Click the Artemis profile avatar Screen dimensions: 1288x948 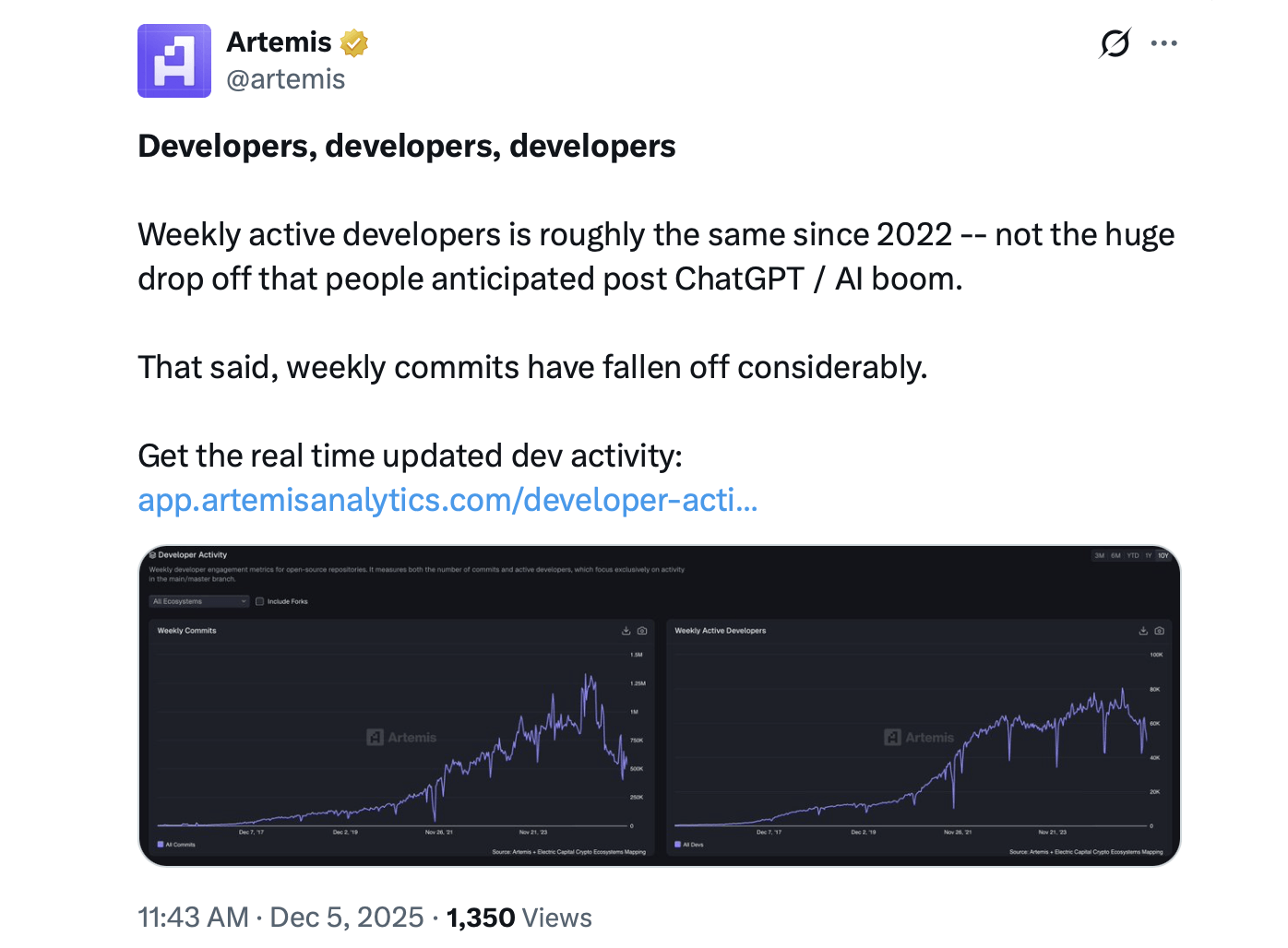(174, 60)
